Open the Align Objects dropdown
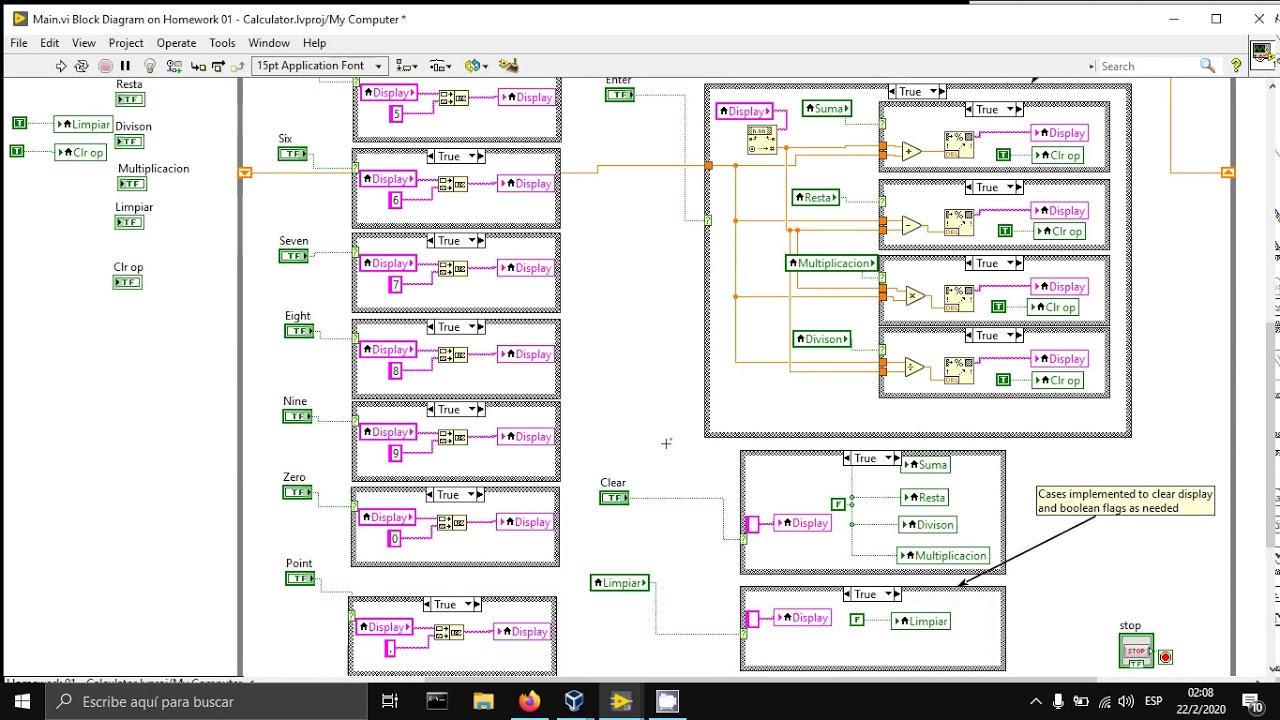 [407, 66]
